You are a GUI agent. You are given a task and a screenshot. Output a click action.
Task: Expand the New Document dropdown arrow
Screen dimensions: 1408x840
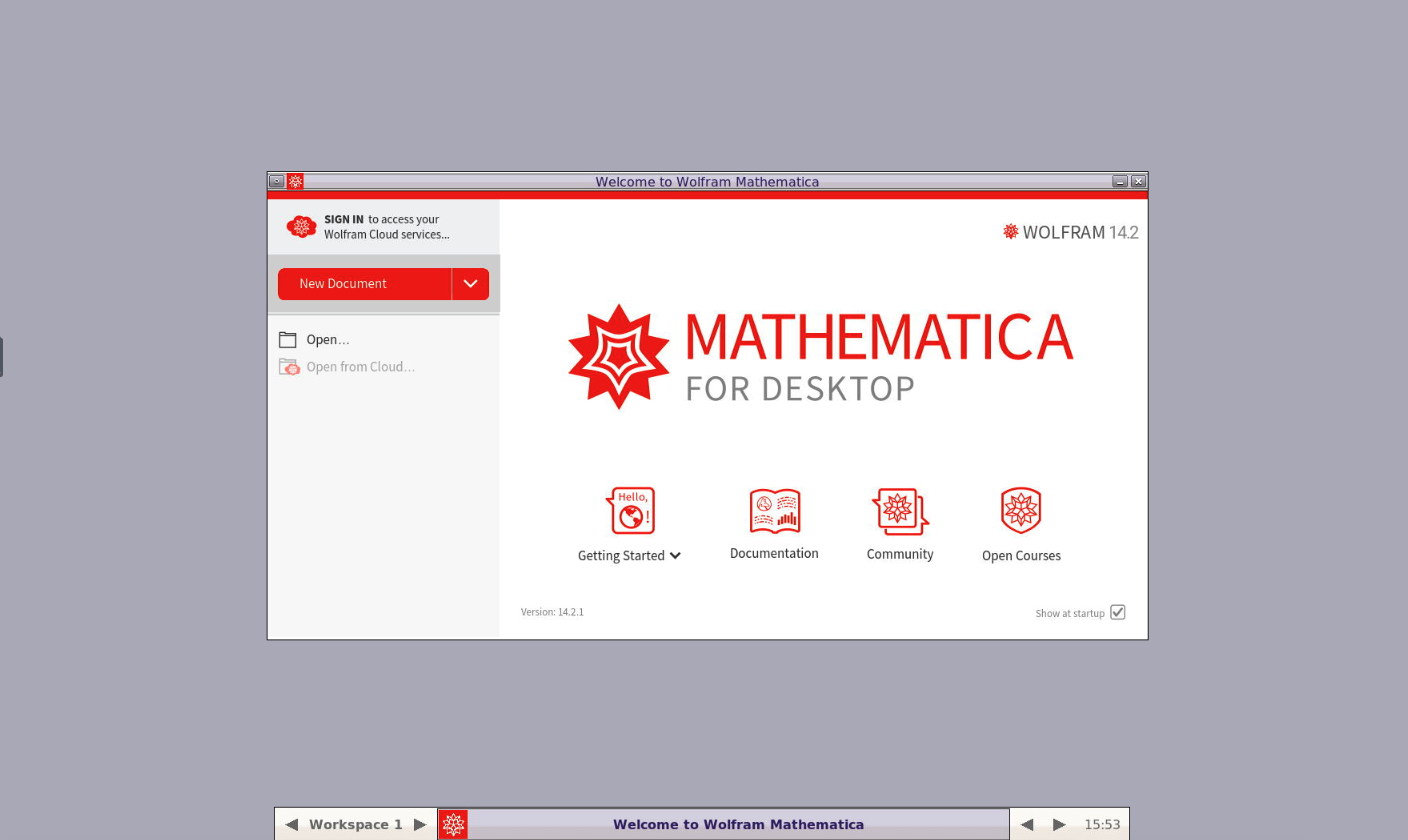click(x=471, y=284)
